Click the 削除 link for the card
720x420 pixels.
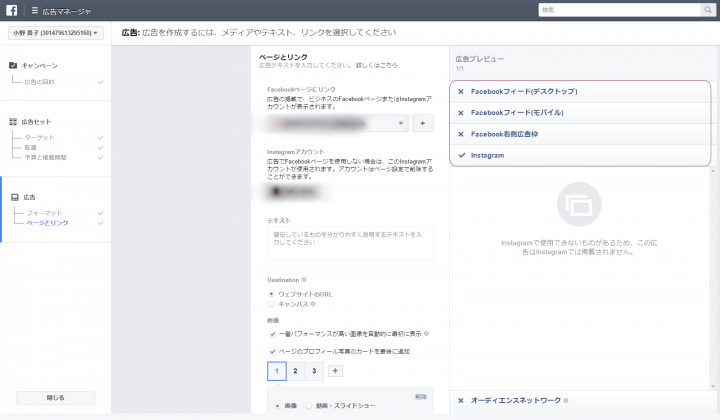pyautogui.click(x=421, y=397)
